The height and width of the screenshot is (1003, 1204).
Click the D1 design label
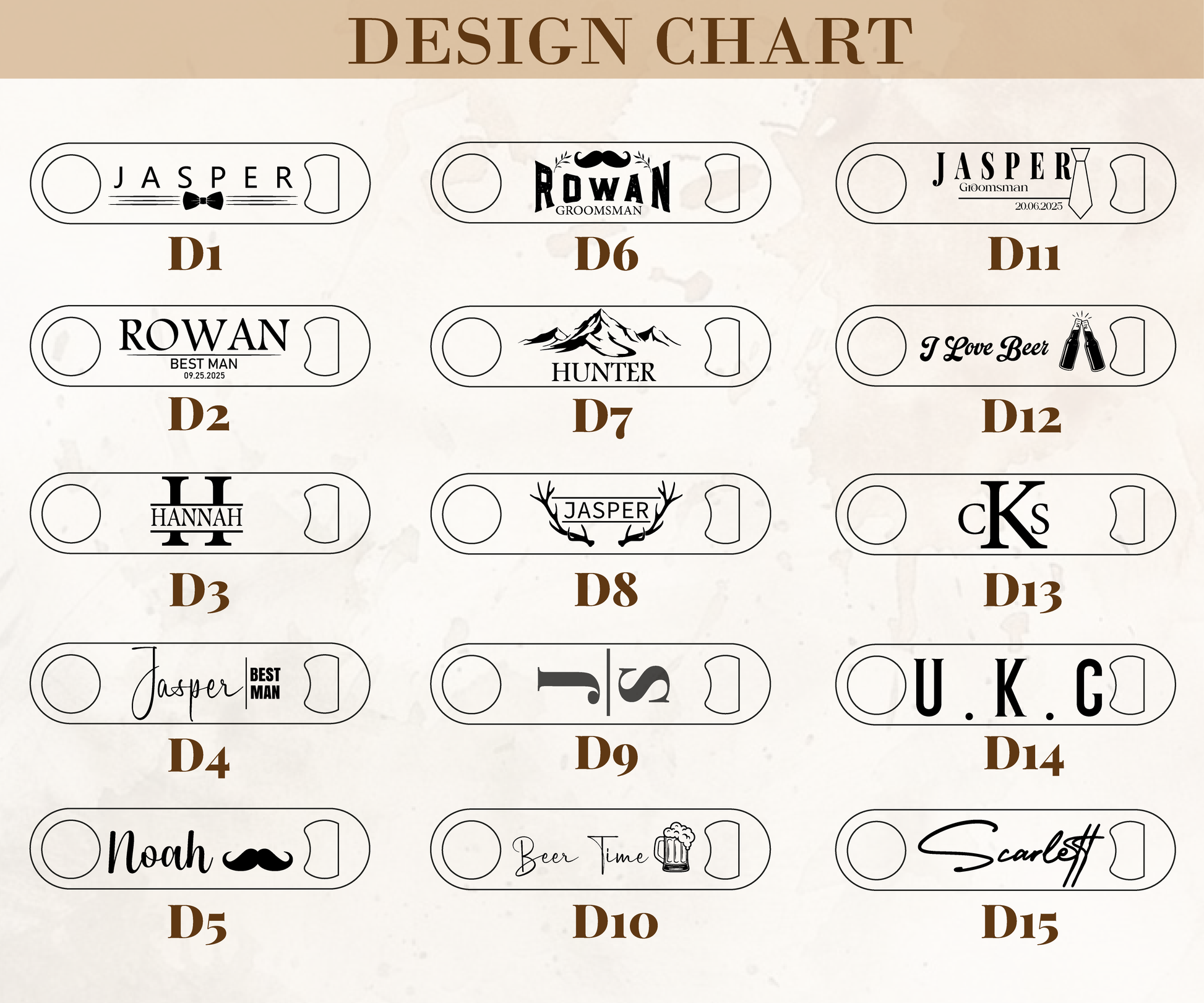(196, 255)
